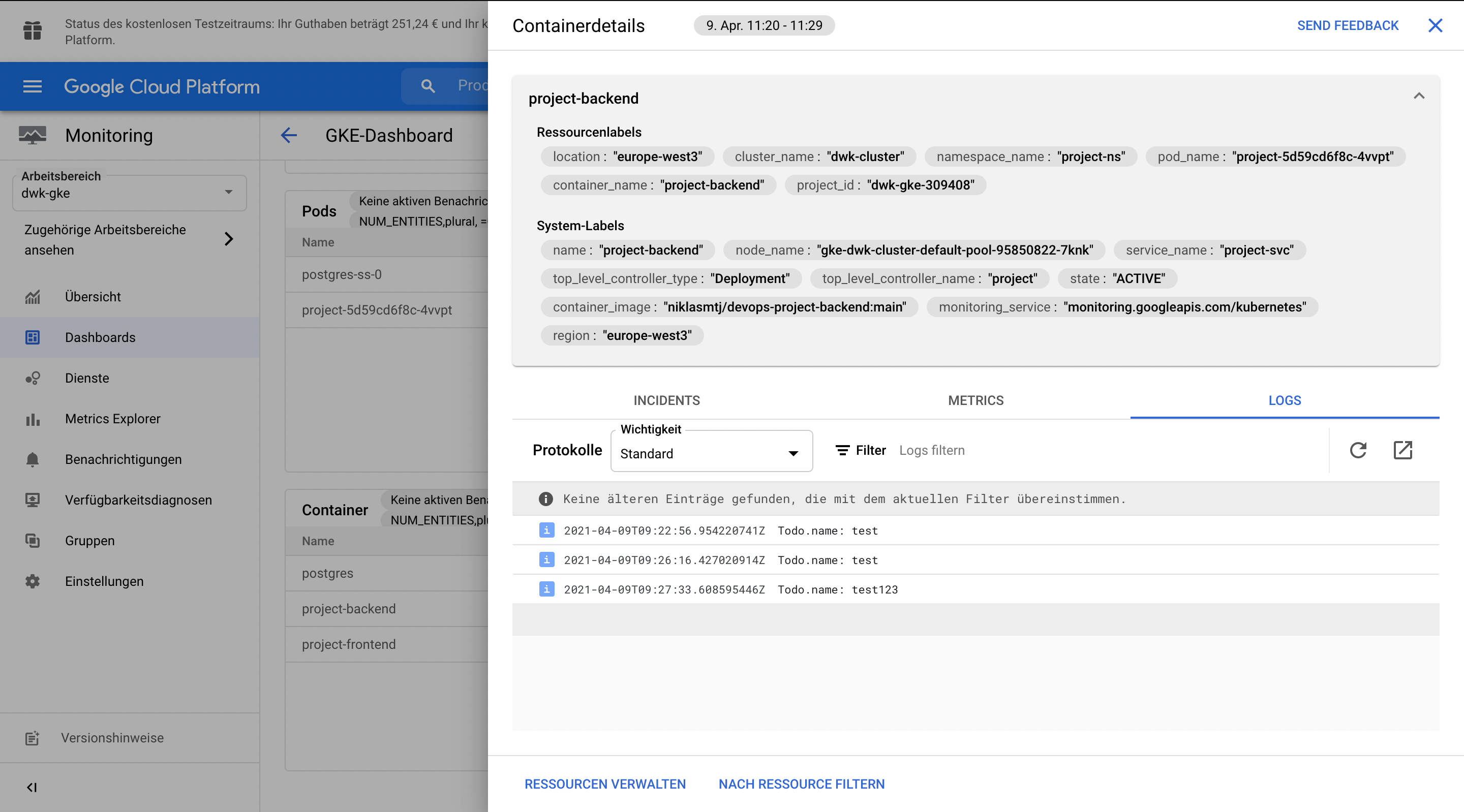This screenshot has height=812, width=1464.
Task: Click the free trial gift icon
Action: [x=33, y=30]
